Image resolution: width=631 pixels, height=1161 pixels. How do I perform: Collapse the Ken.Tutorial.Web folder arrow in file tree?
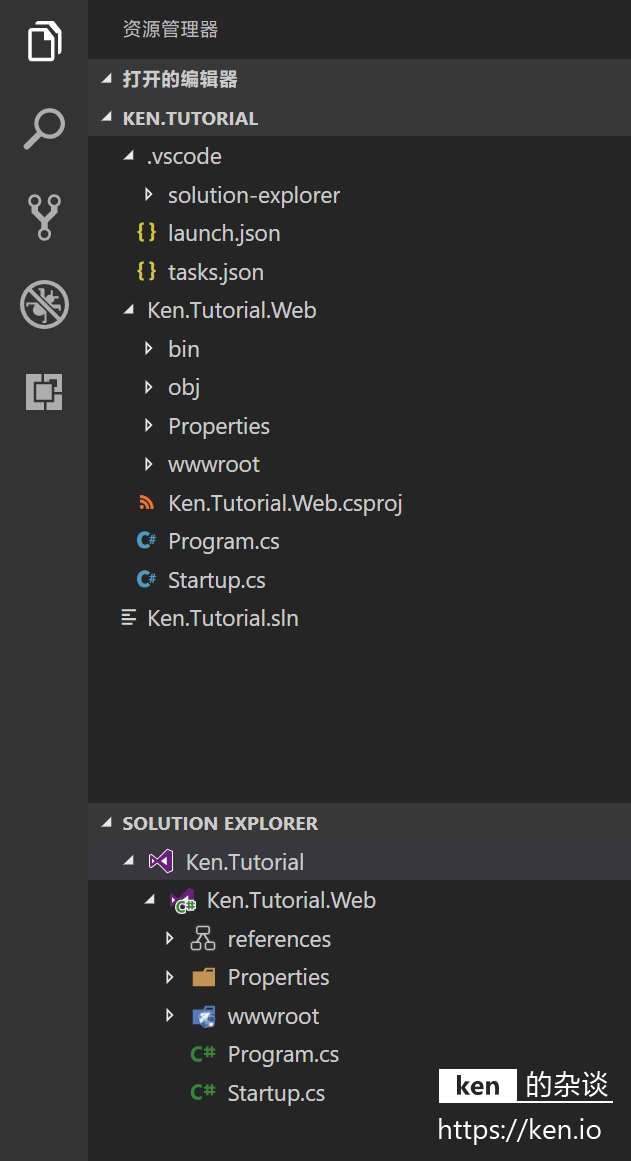point(130,310)
